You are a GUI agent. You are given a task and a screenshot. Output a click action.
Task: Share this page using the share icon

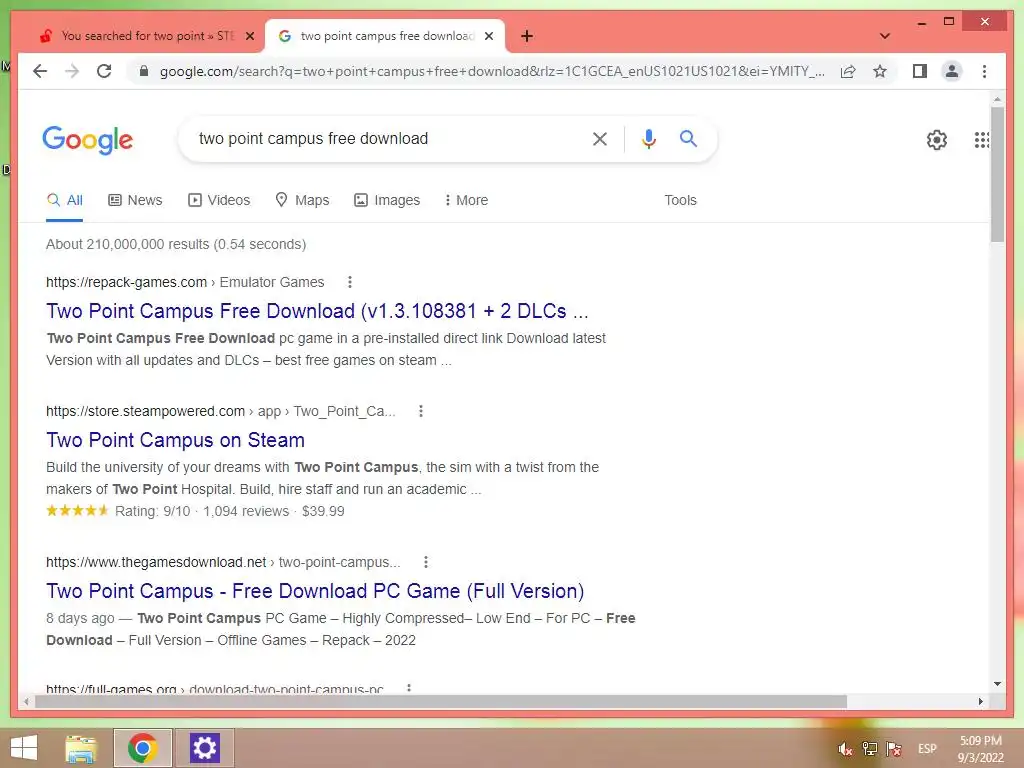tap(848, 71)
